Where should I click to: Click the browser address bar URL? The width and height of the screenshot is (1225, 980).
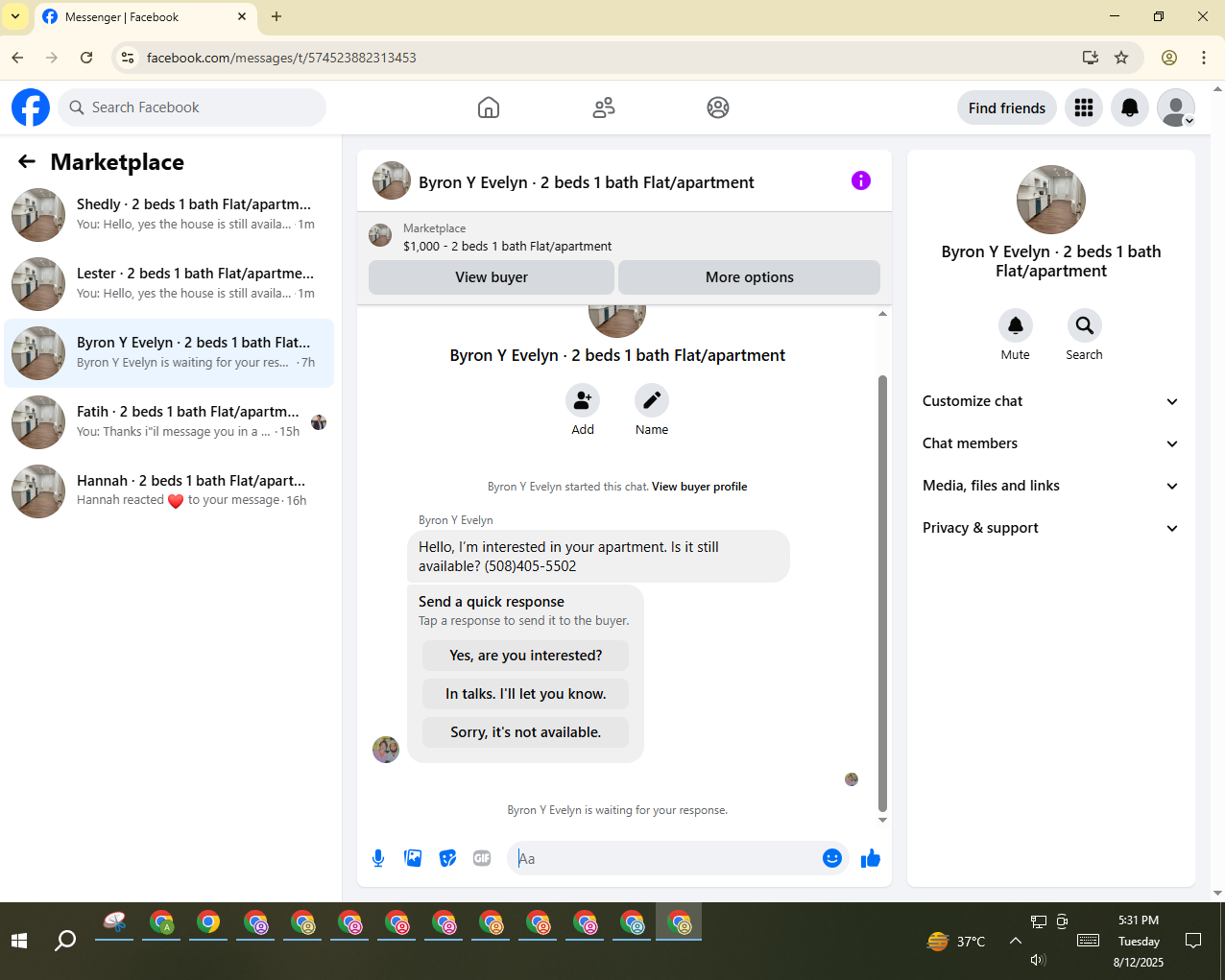(281, 58)
